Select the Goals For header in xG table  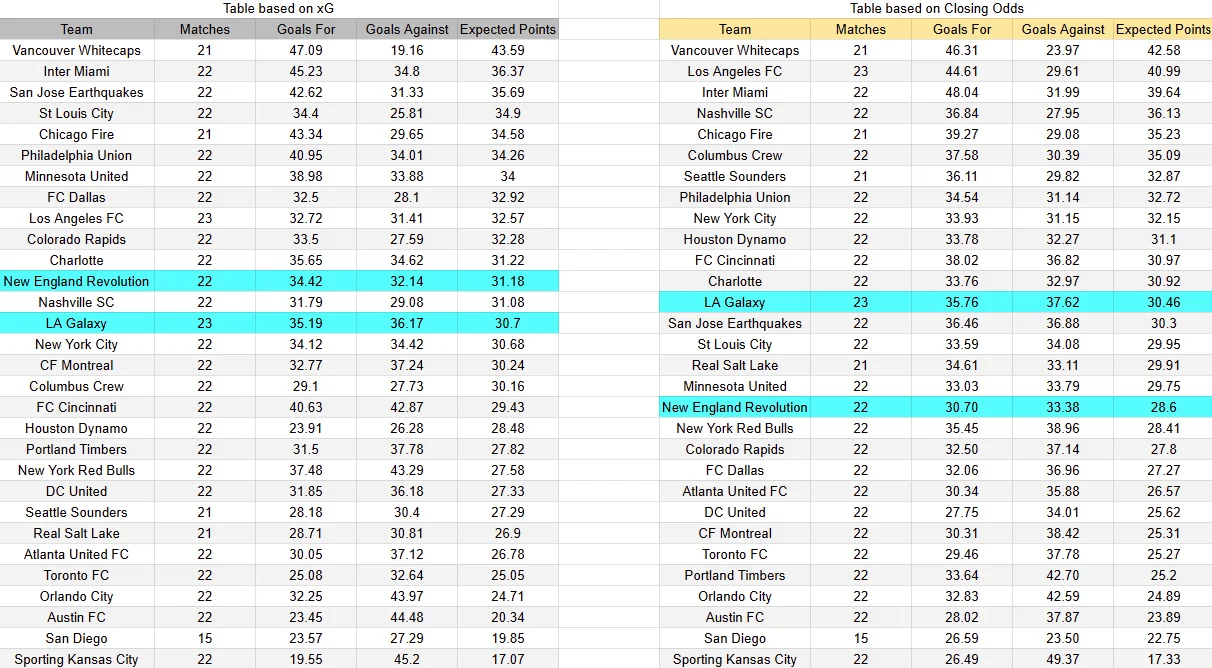(307, 29)
